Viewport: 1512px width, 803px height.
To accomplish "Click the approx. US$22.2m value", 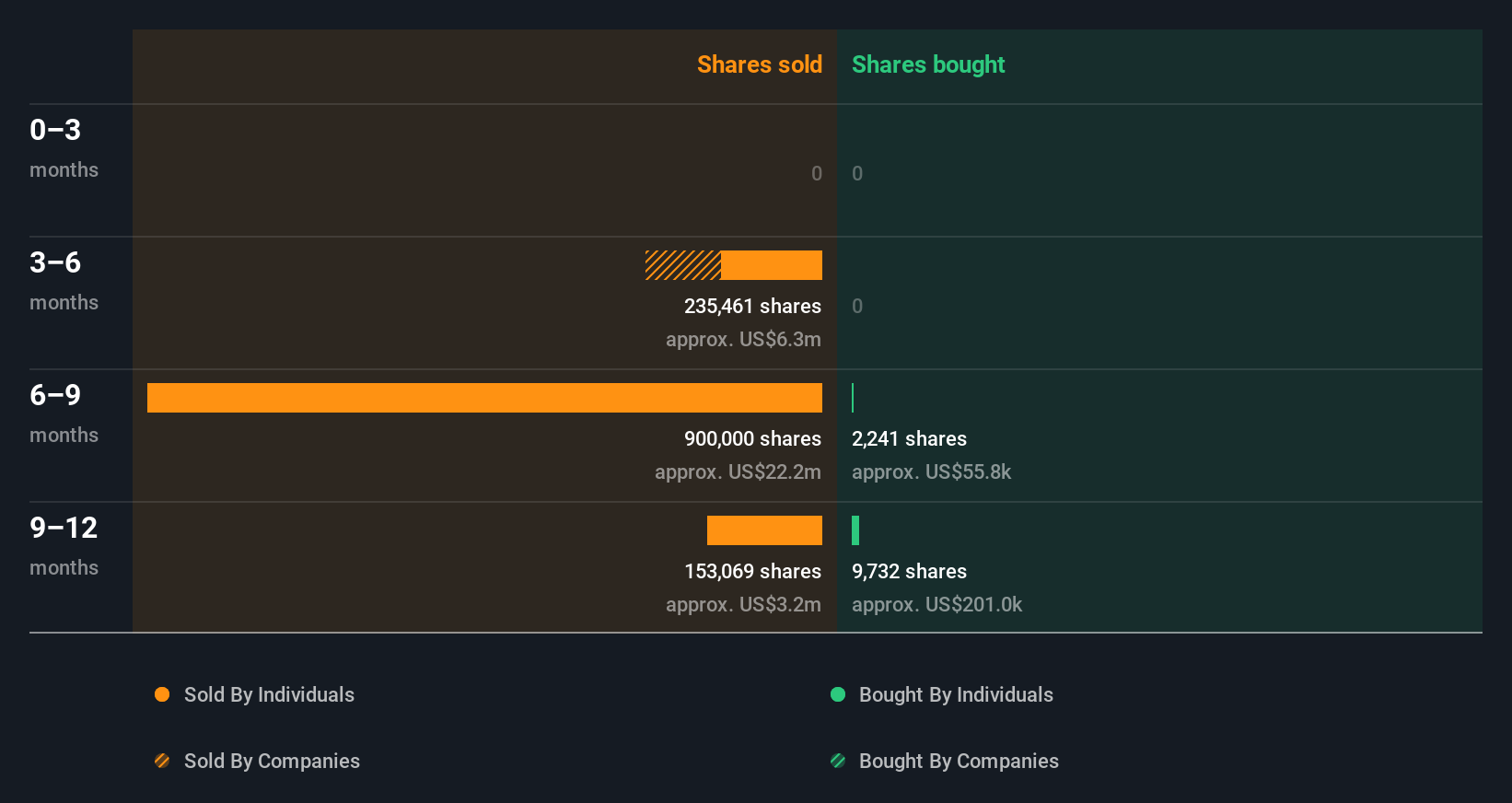I will pos(738,471).
